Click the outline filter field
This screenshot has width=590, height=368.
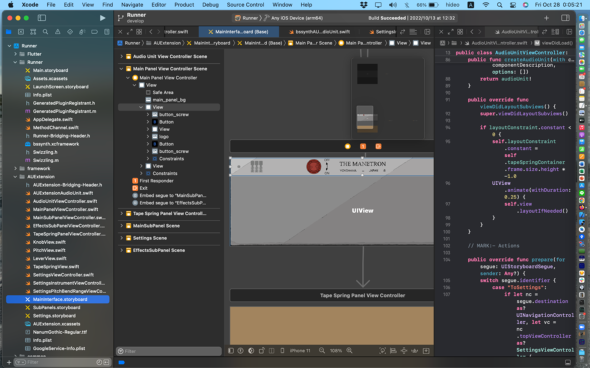point(169,351)
